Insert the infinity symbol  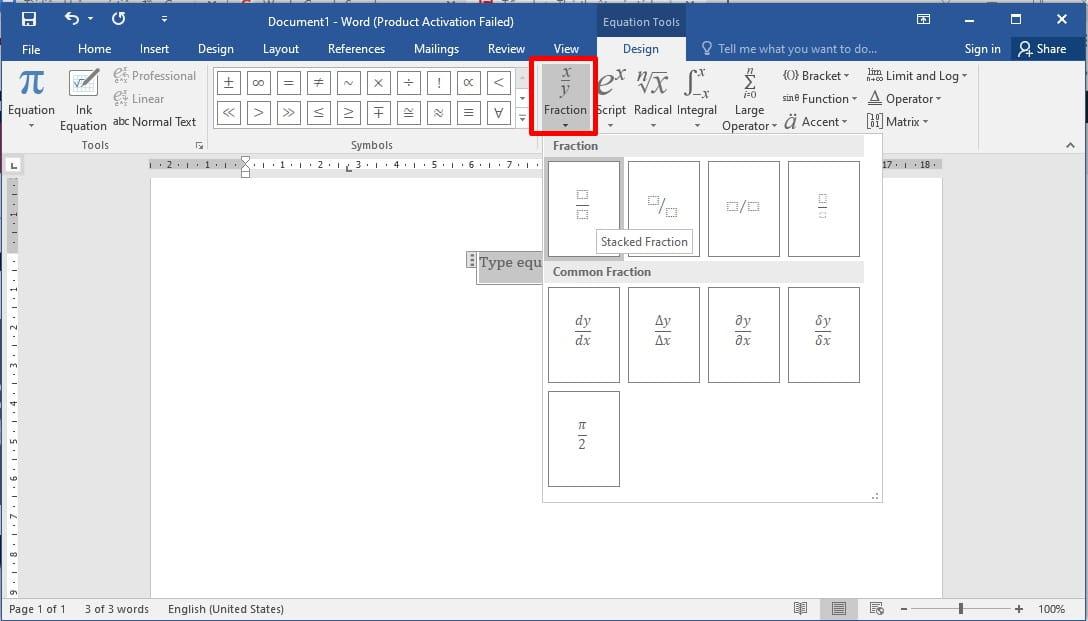tap(258, 84)
